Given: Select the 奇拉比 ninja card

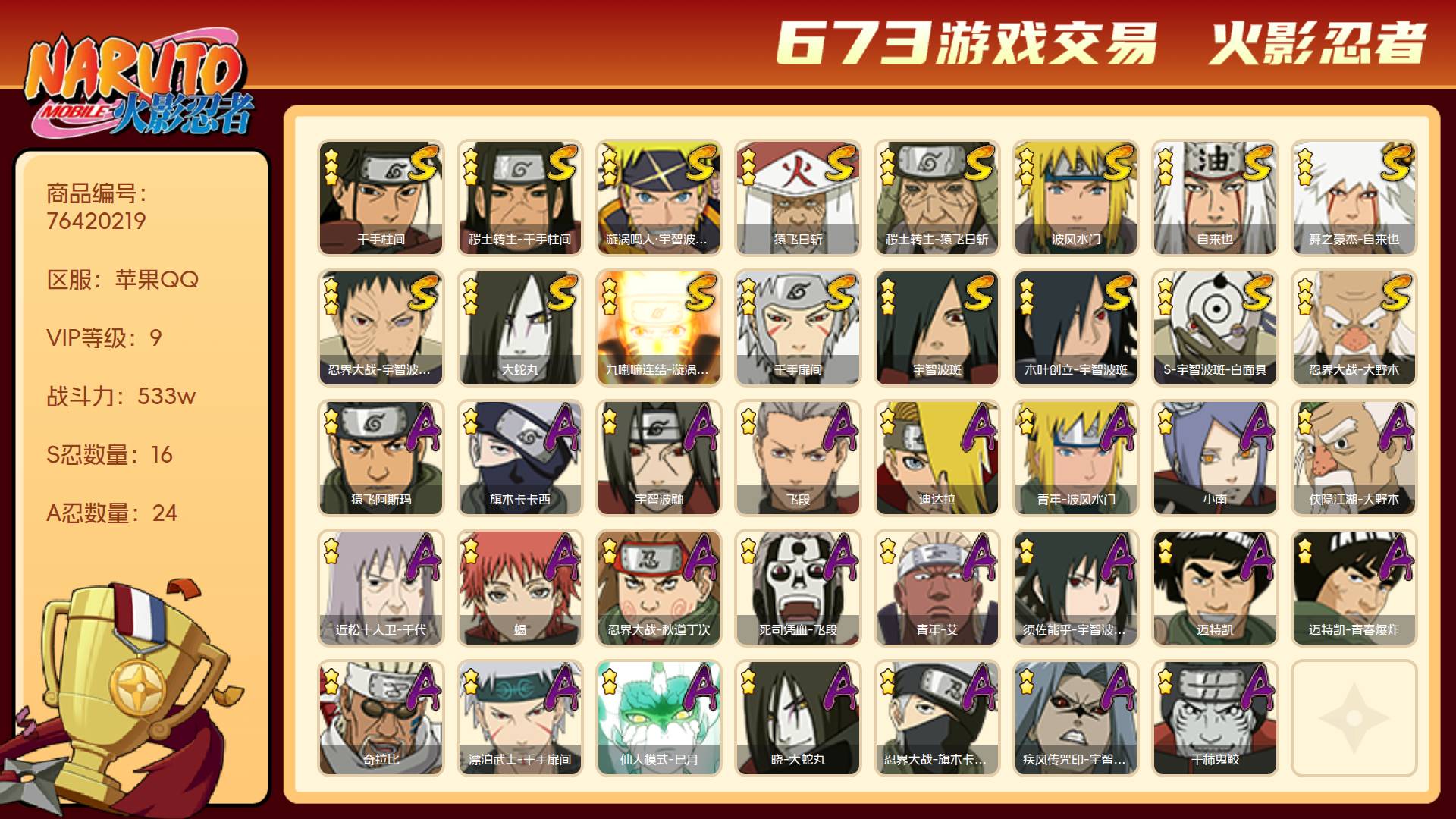Looking at the screenshot, I should coord(381,718).
